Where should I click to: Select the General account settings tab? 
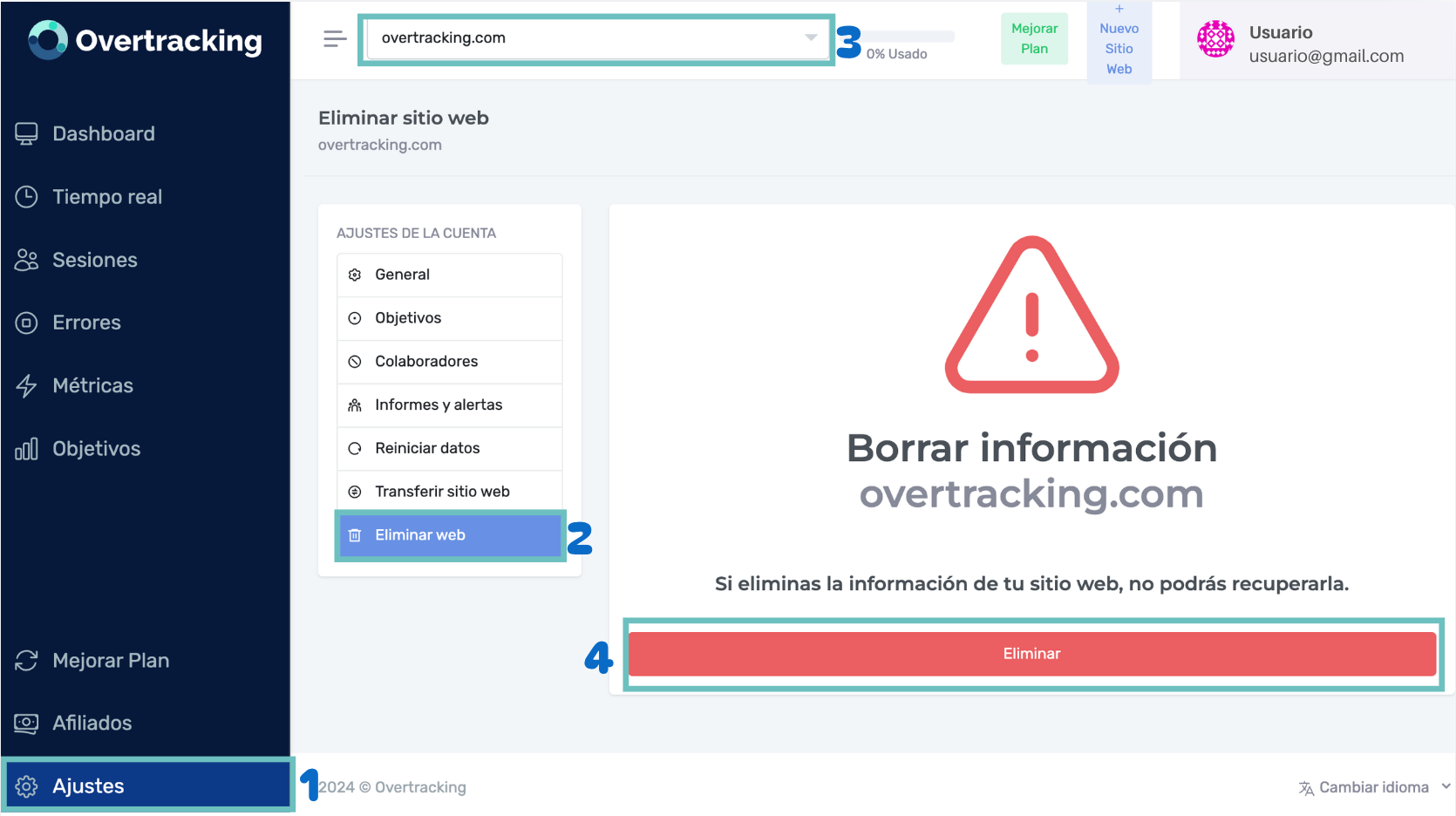point(450,275)
